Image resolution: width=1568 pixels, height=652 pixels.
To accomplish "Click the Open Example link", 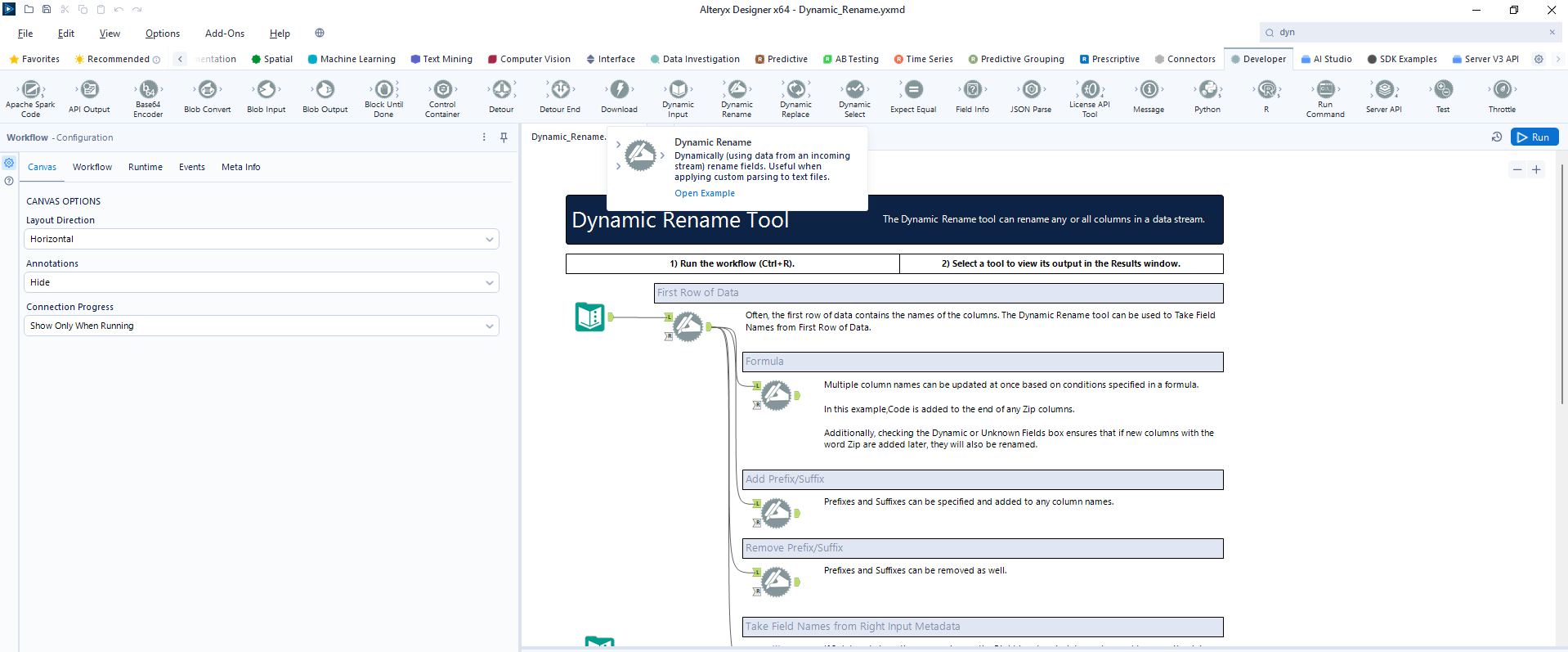I will (x=704, y=194).
